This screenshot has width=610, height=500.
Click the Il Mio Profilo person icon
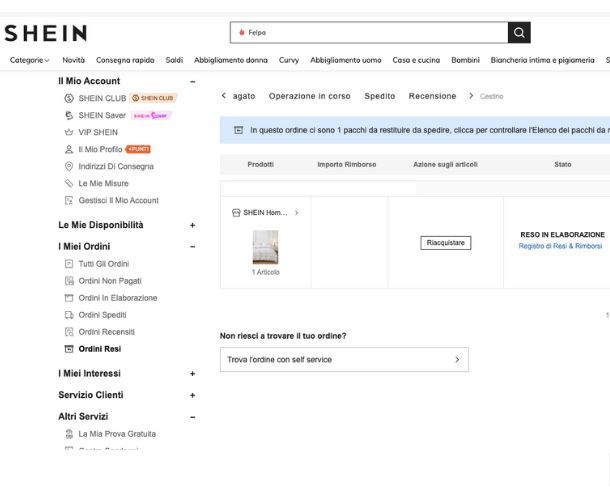tap(69, 149)
